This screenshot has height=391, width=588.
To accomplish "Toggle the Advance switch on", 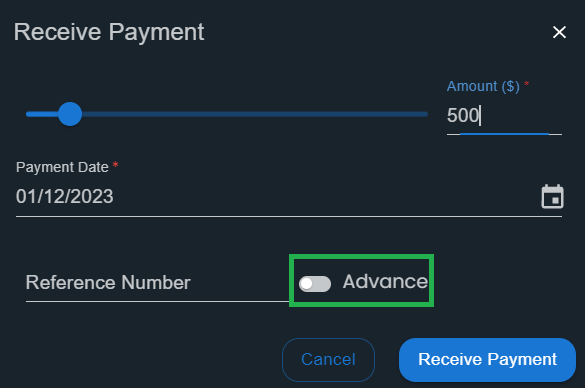I will [316, 285].
